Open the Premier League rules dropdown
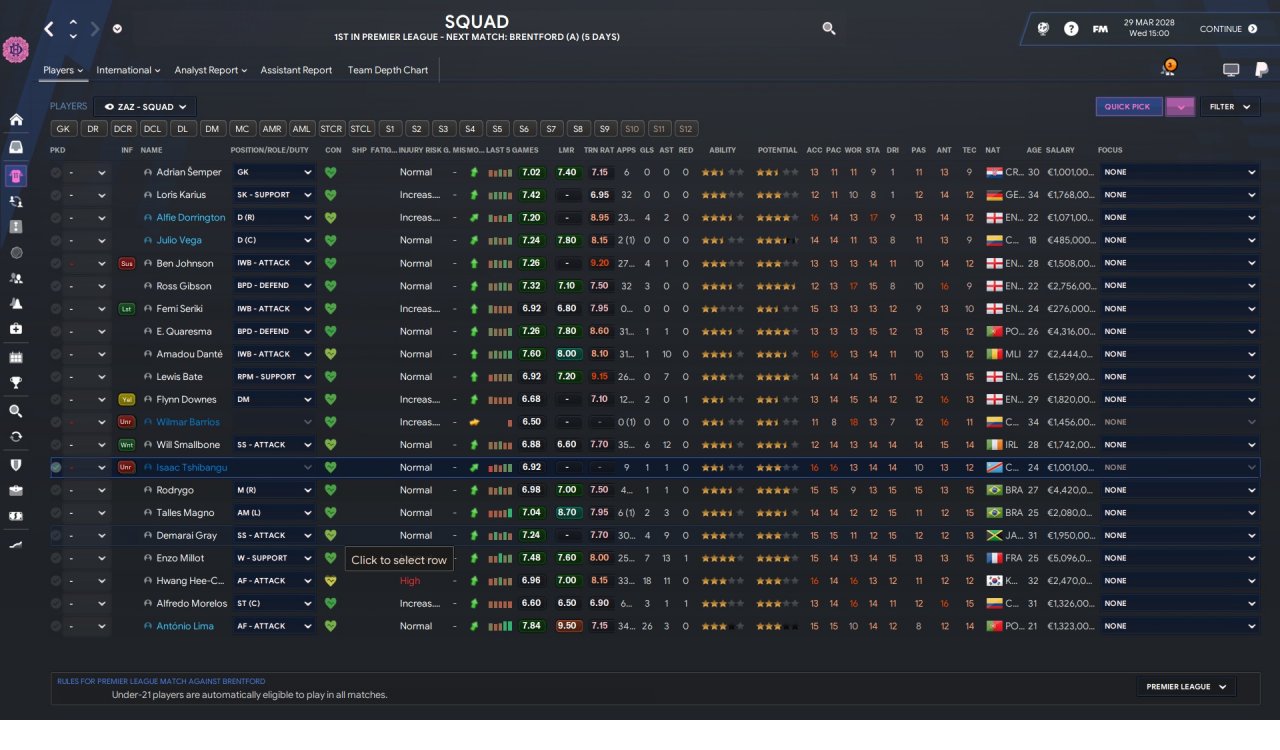Viewport: 1280px width, 750px height. point(1186,687)
